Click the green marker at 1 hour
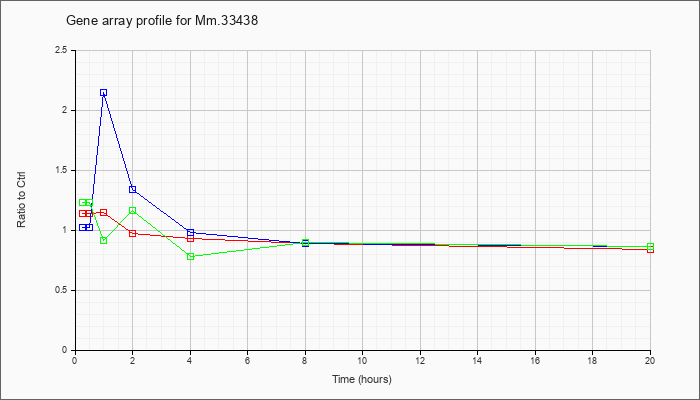Viewport: 700px width, 400px height. coord(104,240)
